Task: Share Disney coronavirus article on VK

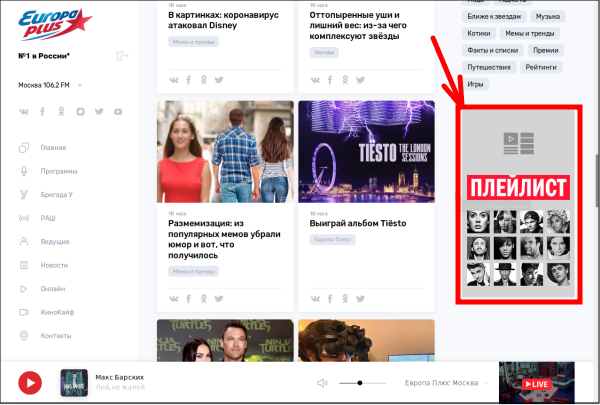Action: pyautogui.click(x=174, y=80)
